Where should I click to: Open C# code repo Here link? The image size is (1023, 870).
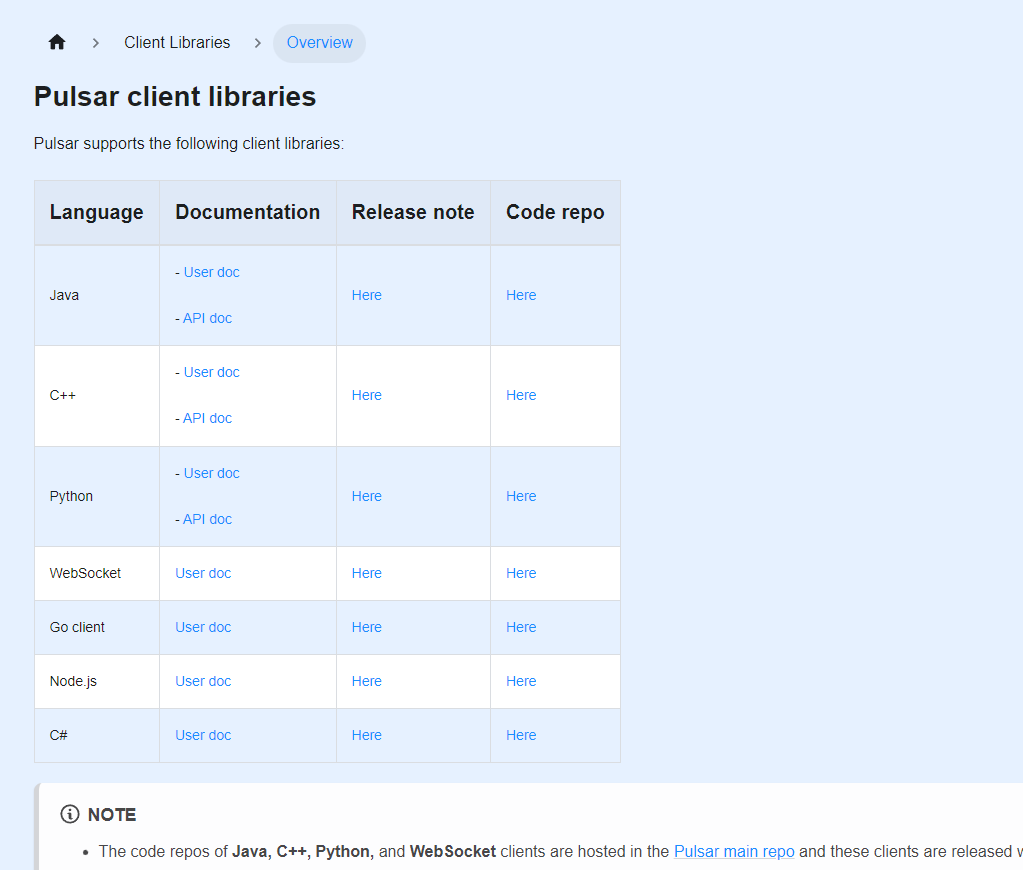[x=521, y=735]
